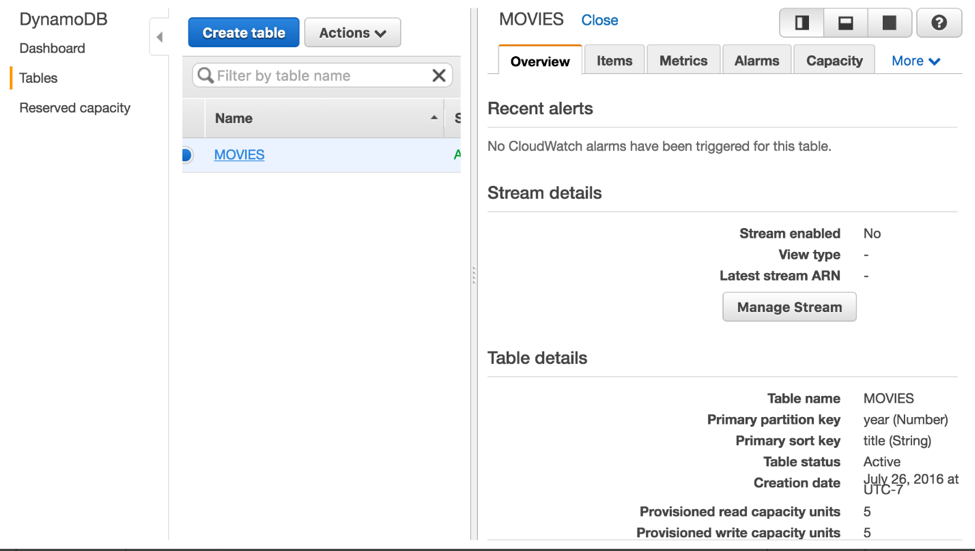Switch to split side-by-side panel view
This screenshot has height=551, width=975.
click(802, 23)
